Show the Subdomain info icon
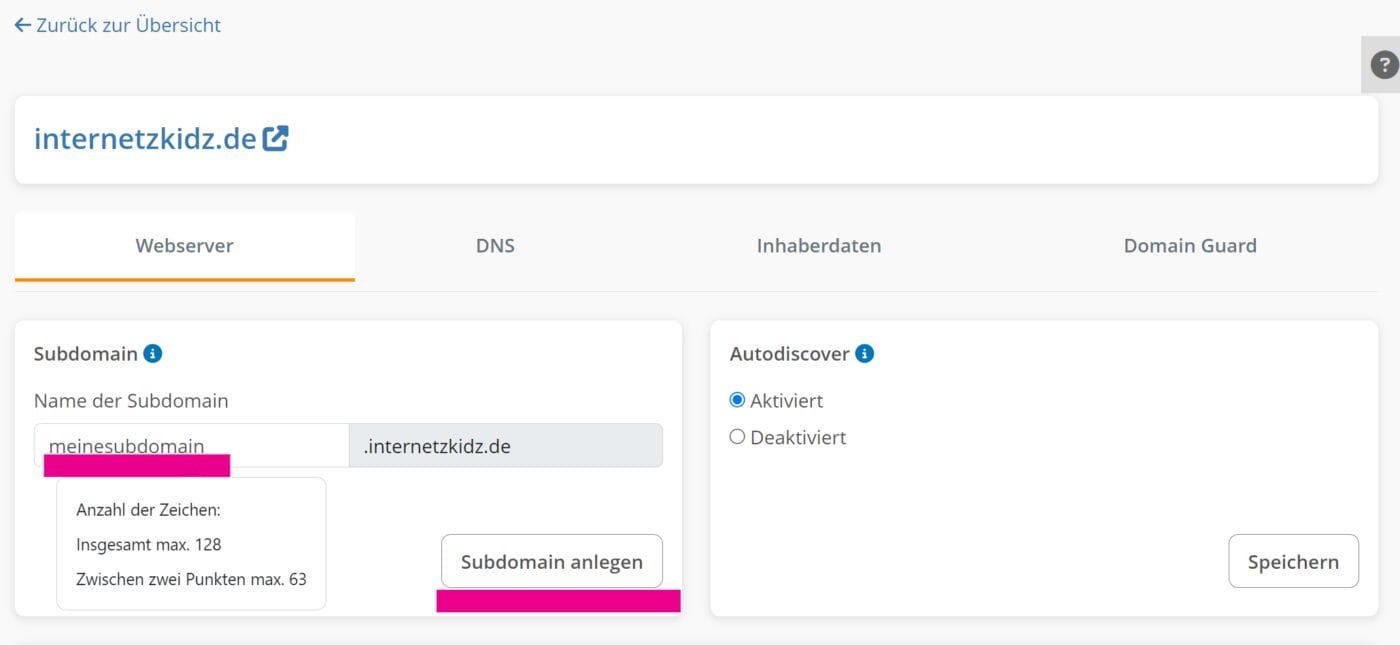Screen dimensions: 1400x645 (153, 353)
